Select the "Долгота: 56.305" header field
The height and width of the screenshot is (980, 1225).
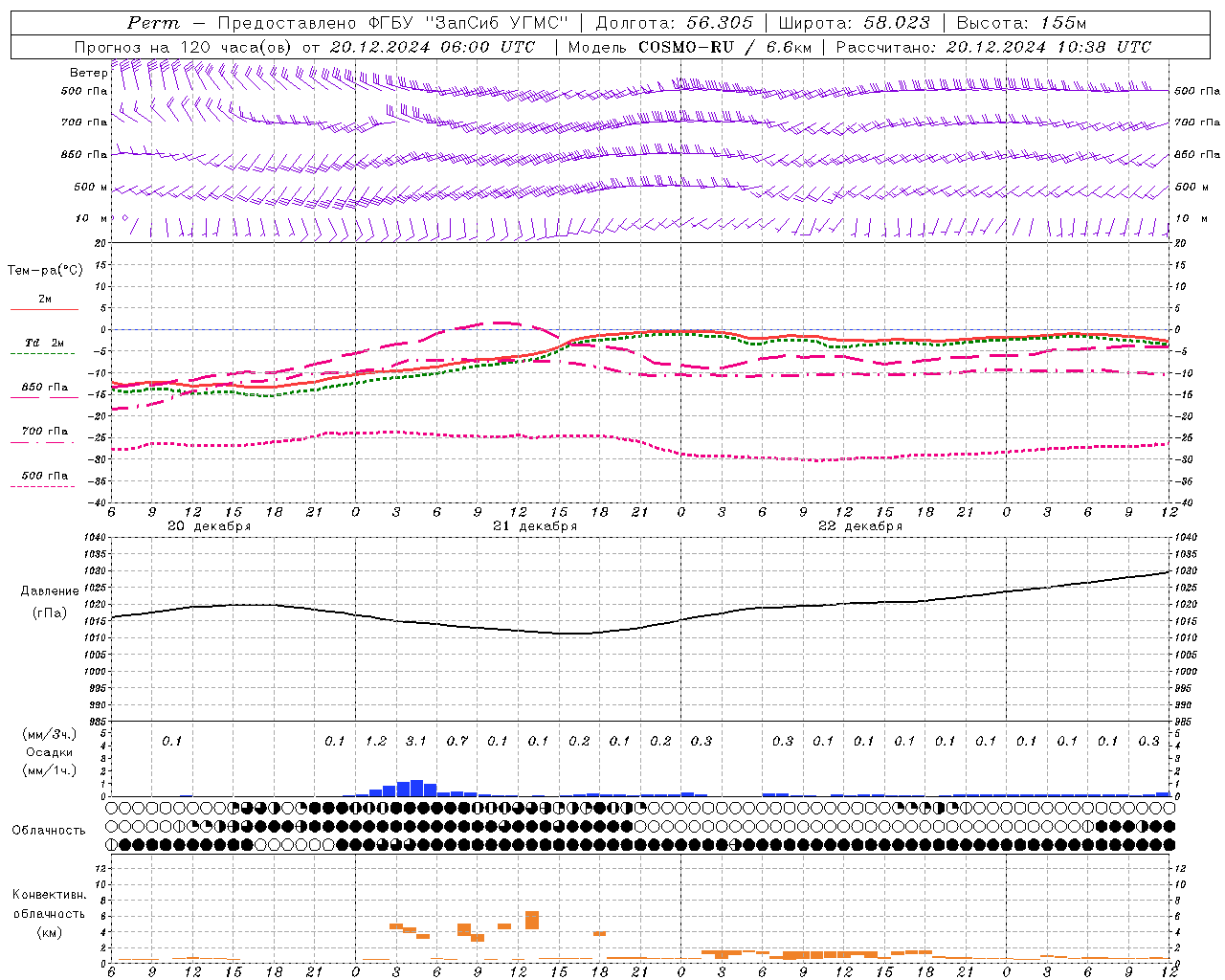pos(674,23)
